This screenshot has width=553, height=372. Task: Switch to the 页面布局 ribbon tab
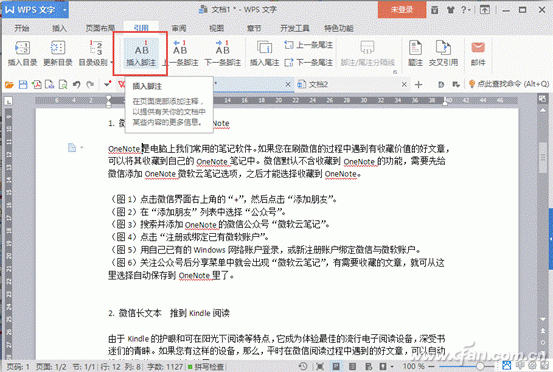[100, 28]
